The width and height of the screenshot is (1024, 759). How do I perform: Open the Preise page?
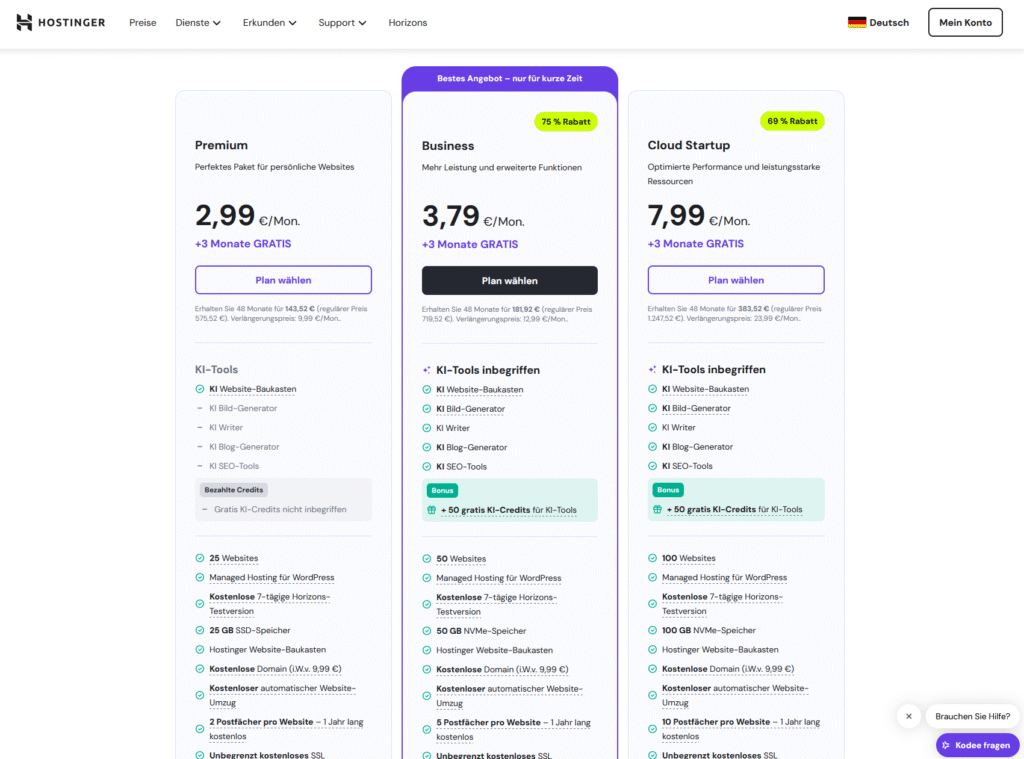pyautogui.click(x=142, y=22)
